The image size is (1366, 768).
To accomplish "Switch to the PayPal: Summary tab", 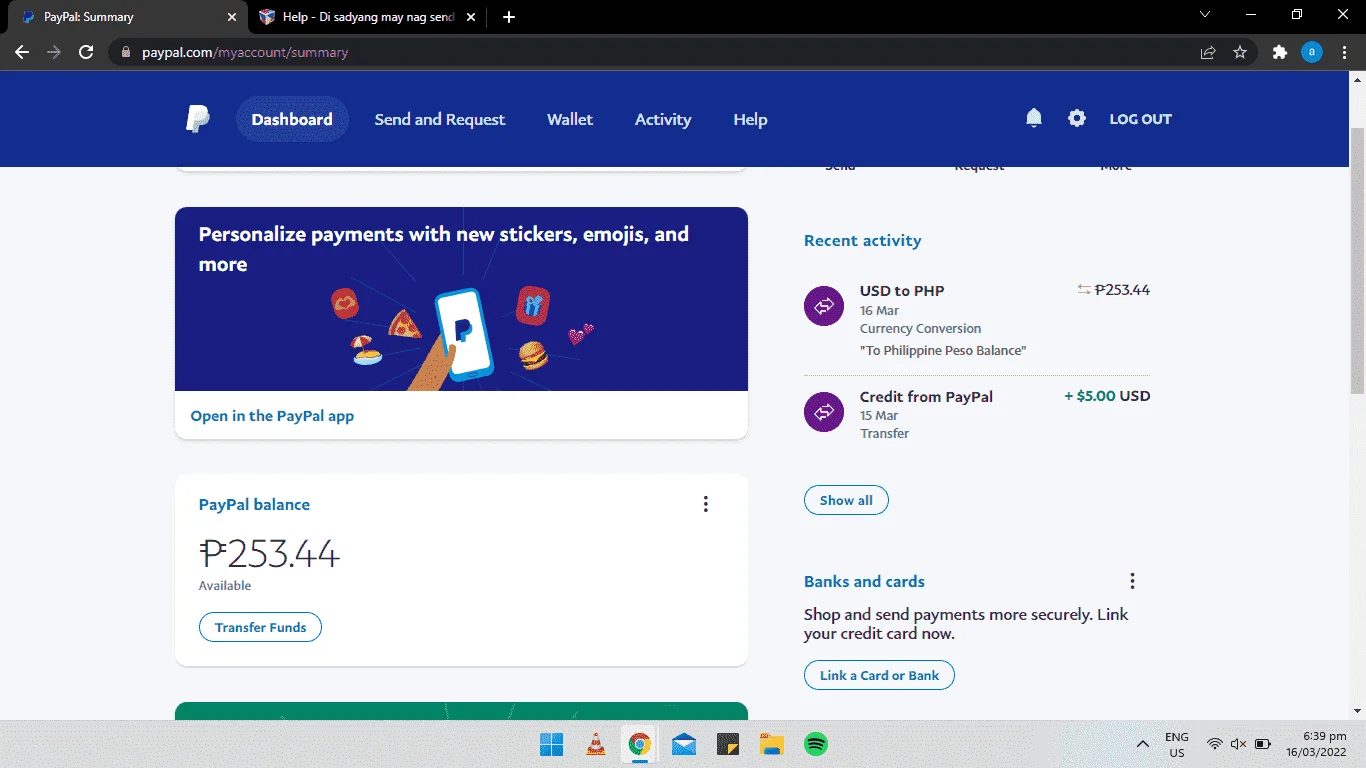I will [125, 17].
